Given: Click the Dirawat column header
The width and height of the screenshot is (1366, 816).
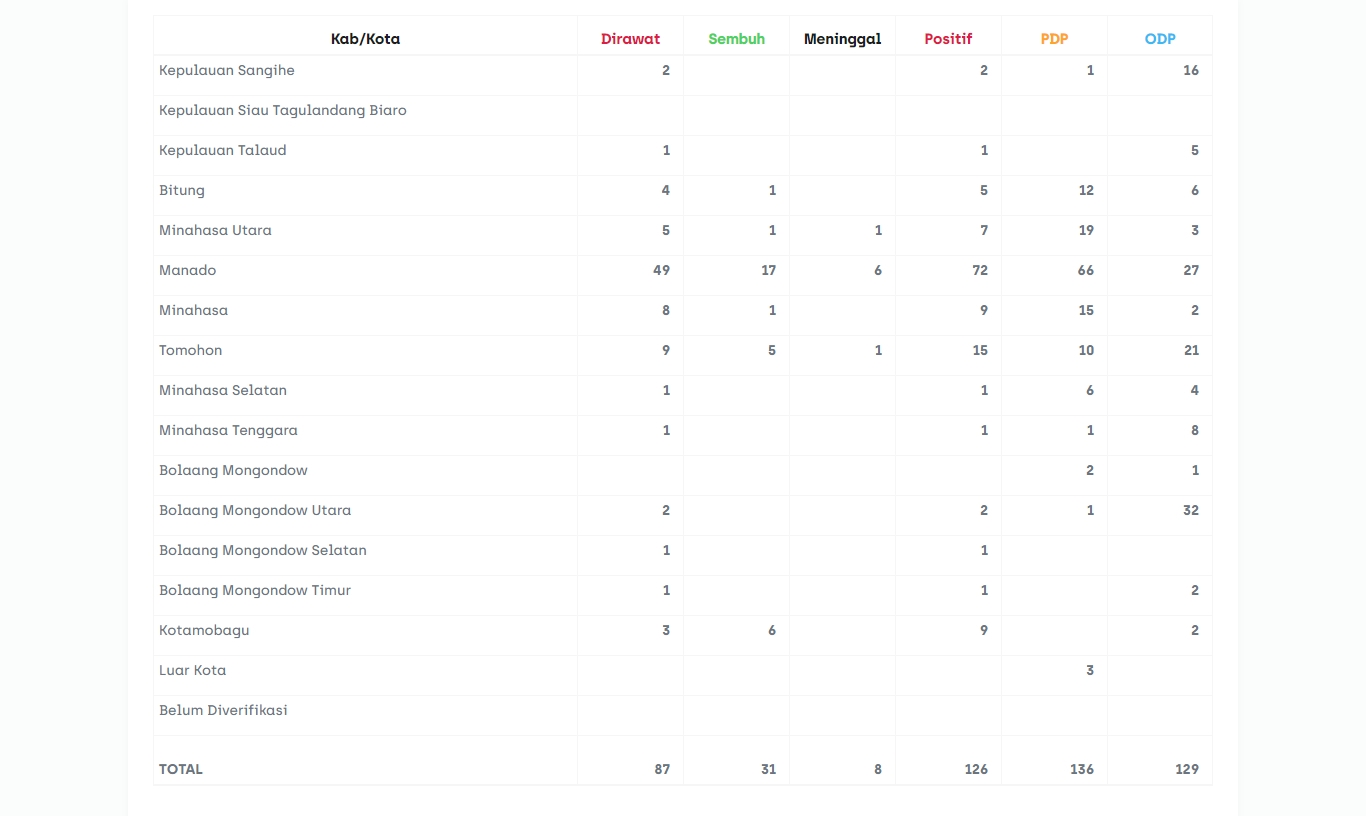Looking at the screenshot, I should 630,39.
